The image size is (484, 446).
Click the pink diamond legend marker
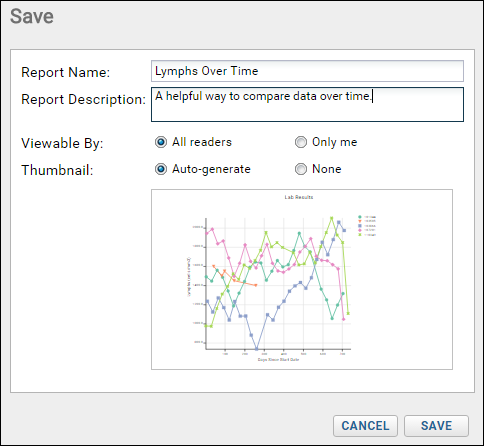click(360, 230)
